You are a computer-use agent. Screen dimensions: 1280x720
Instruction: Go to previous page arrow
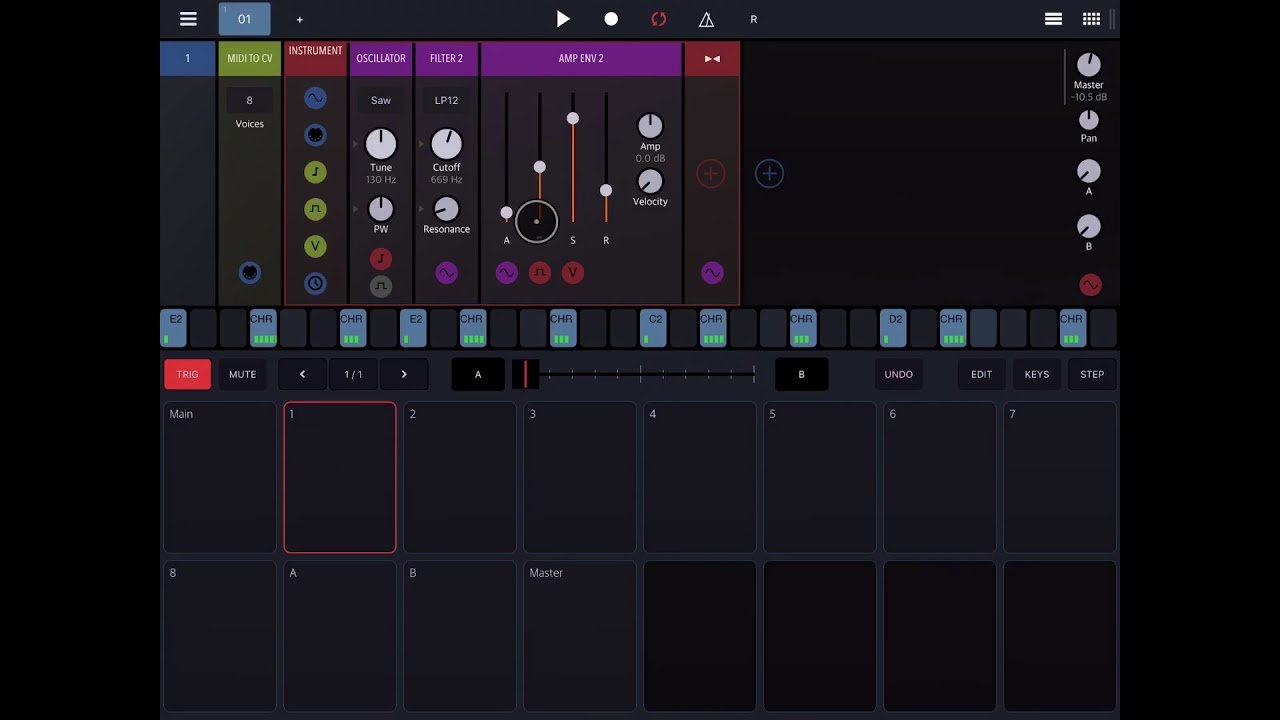click(x=302, y=374)
